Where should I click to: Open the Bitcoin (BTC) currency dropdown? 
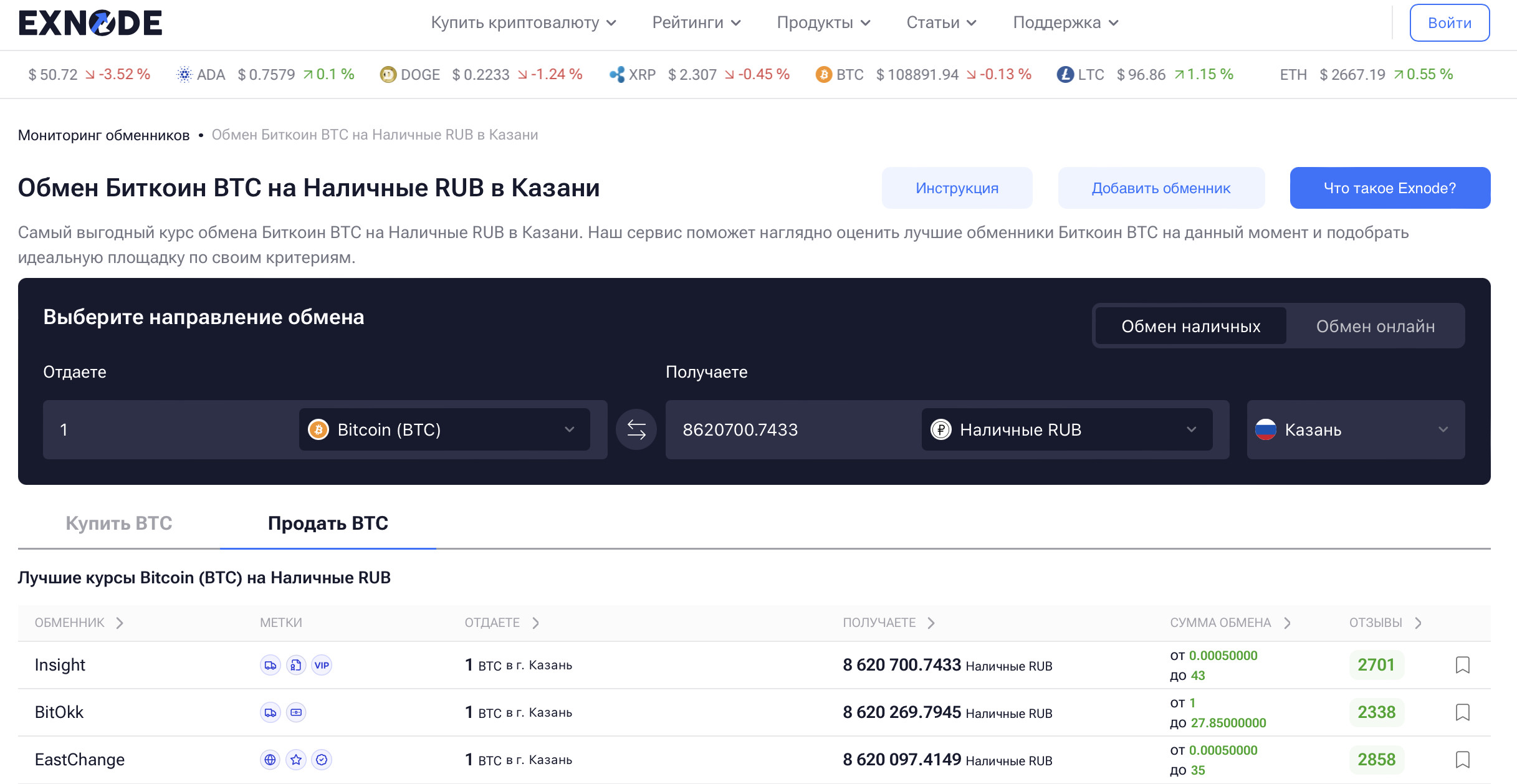click(444, 429)
